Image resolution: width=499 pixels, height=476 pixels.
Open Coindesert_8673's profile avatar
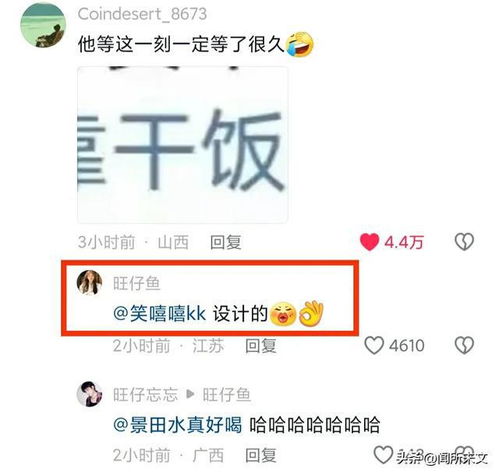pos(43,26)
